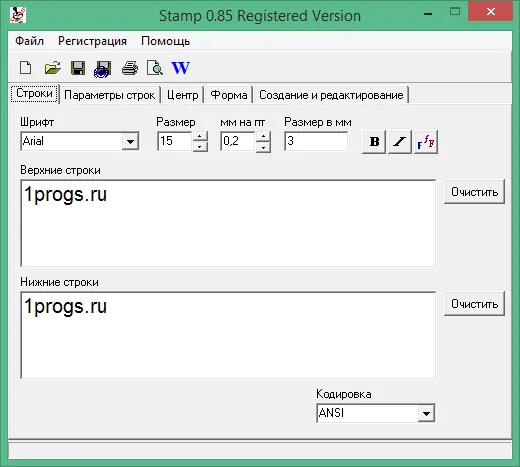Open font dialog with the colored F icon
The image size is (520, 467).
pyautogui.click(x=426, y=142)
